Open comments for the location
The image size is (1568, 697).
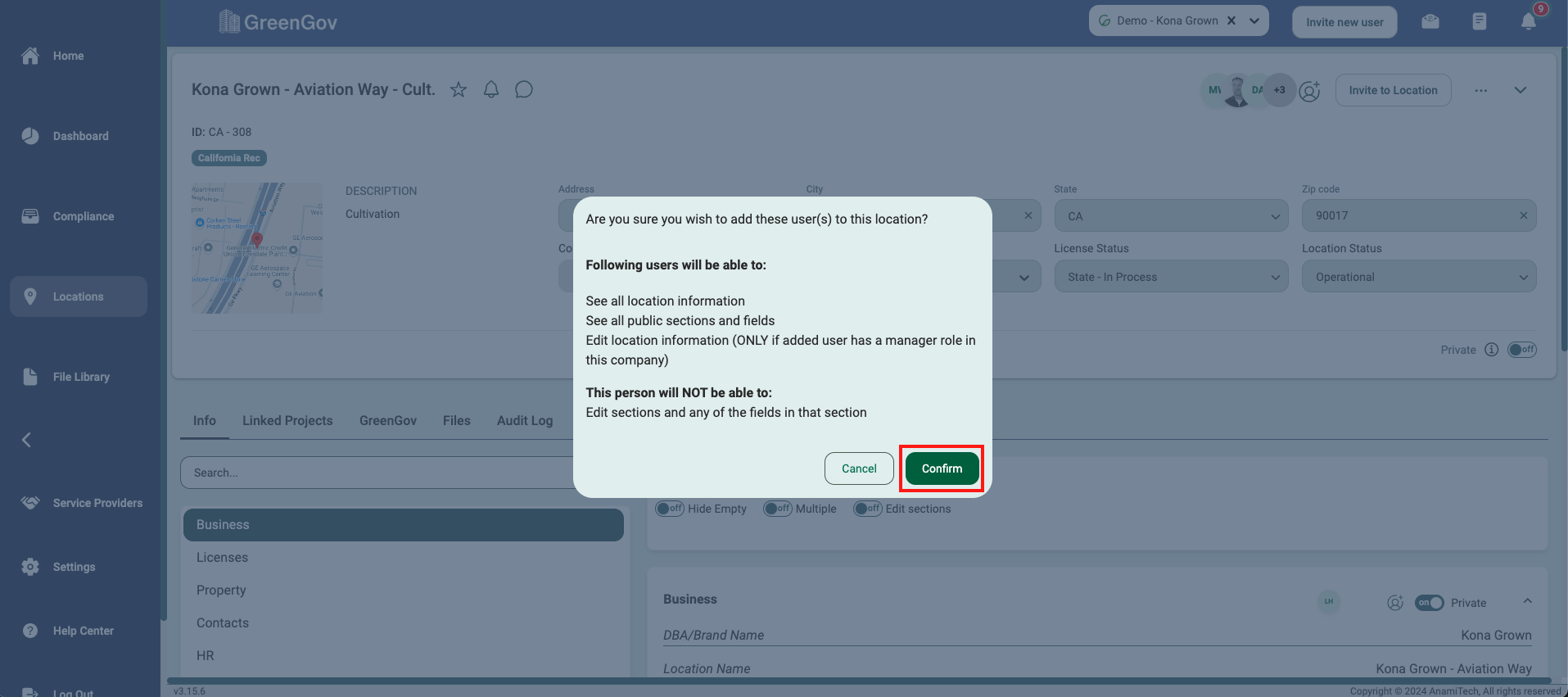point(524,89)
